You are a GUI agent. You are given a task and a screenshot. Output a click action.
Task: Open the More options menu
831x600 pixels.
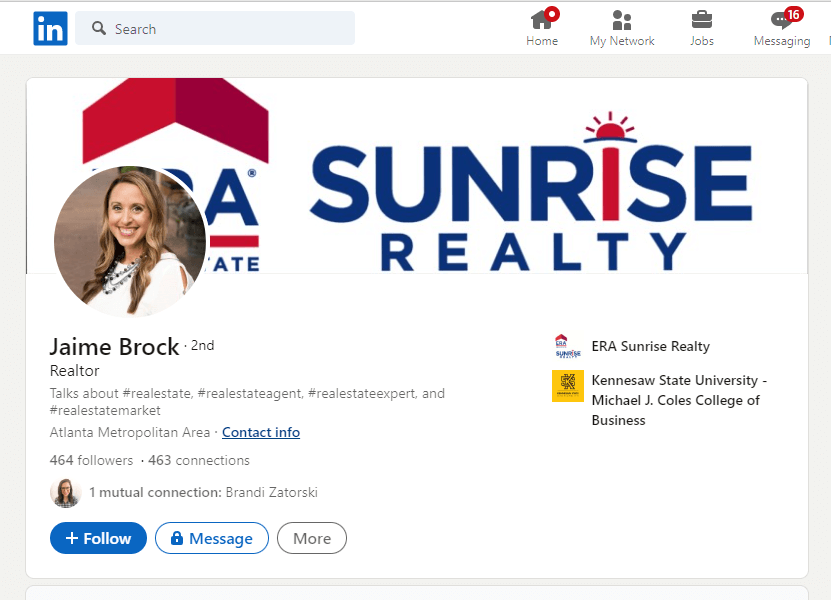pyautogui.click(x=311, y=538)
